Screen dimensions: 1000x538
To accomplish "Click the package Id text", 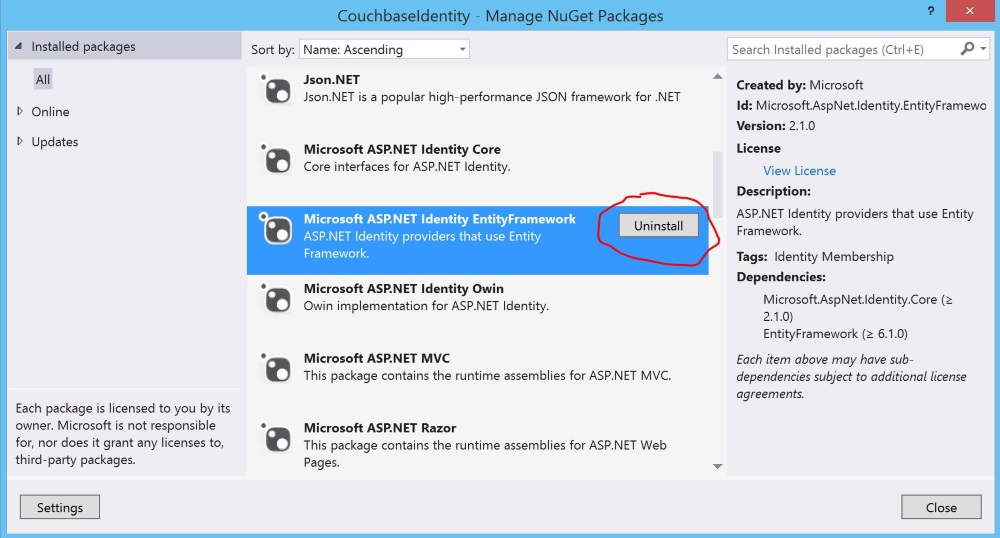I will coord(861,105).
